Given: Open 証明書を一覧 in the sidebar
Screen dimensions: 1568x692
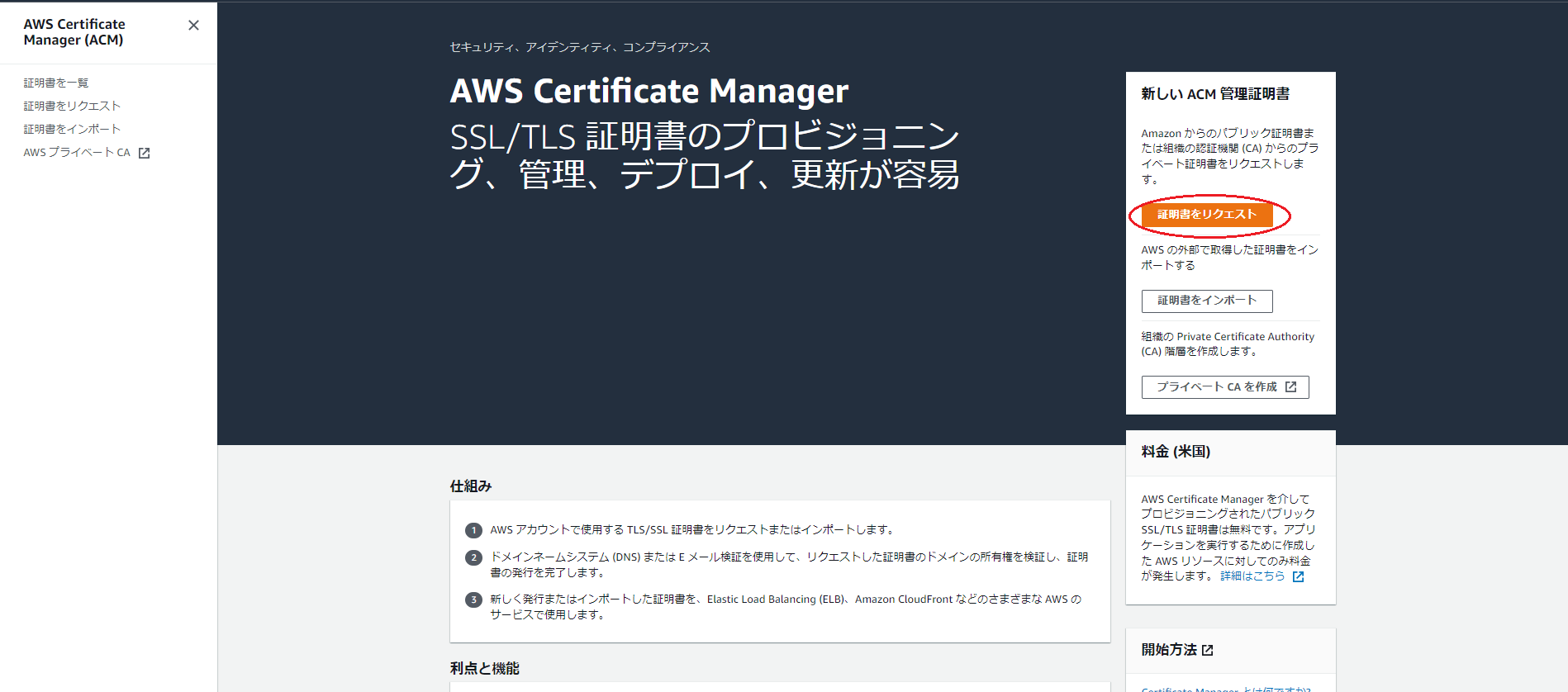Looking at the screenshot, I should (56, 83).
